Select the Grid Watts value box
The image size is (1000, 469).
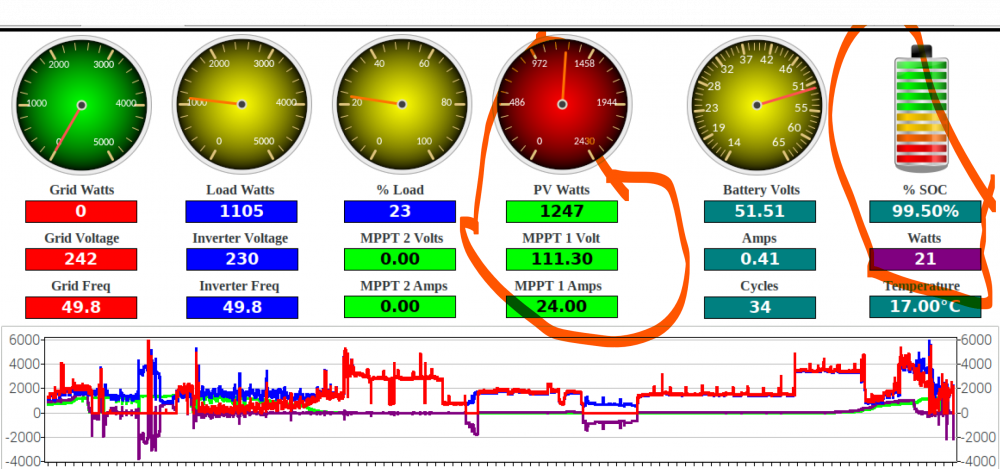pos(81,211)
